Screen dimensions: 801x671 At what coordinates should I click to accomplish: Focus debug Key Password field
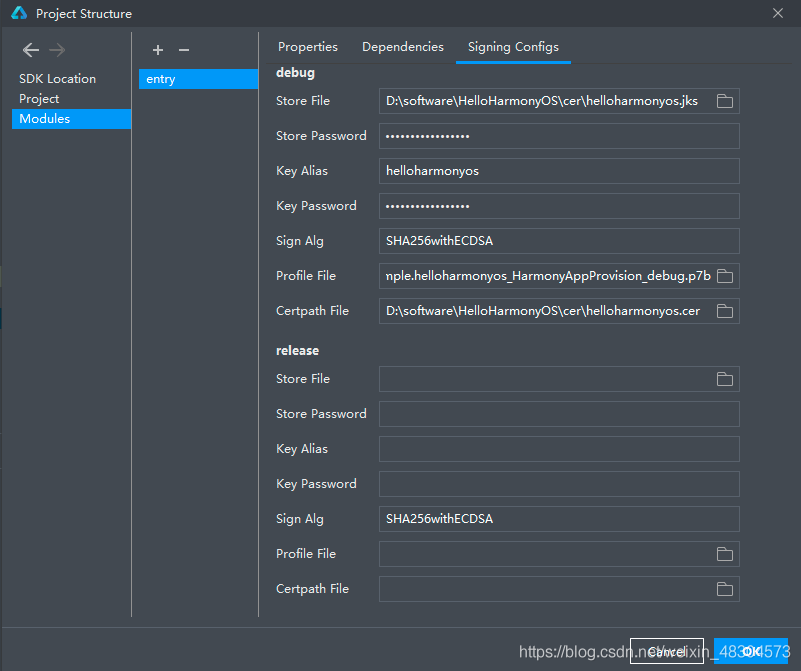click(x=559, y=206)
